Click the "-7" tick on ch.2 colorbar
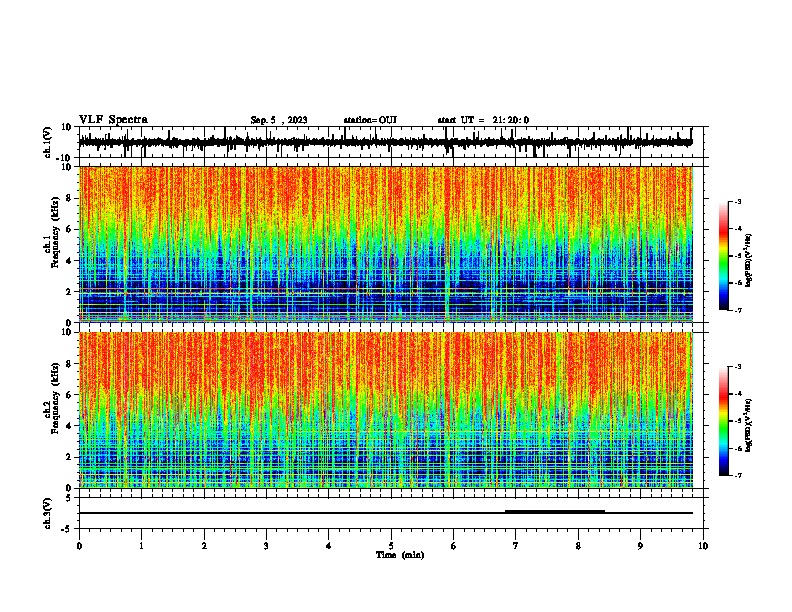 coord(737,475)
